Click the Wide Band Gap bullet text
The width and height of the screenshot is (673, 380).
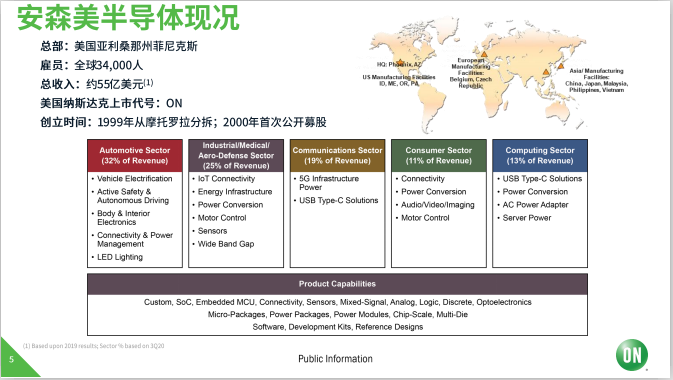coord(226,244)
